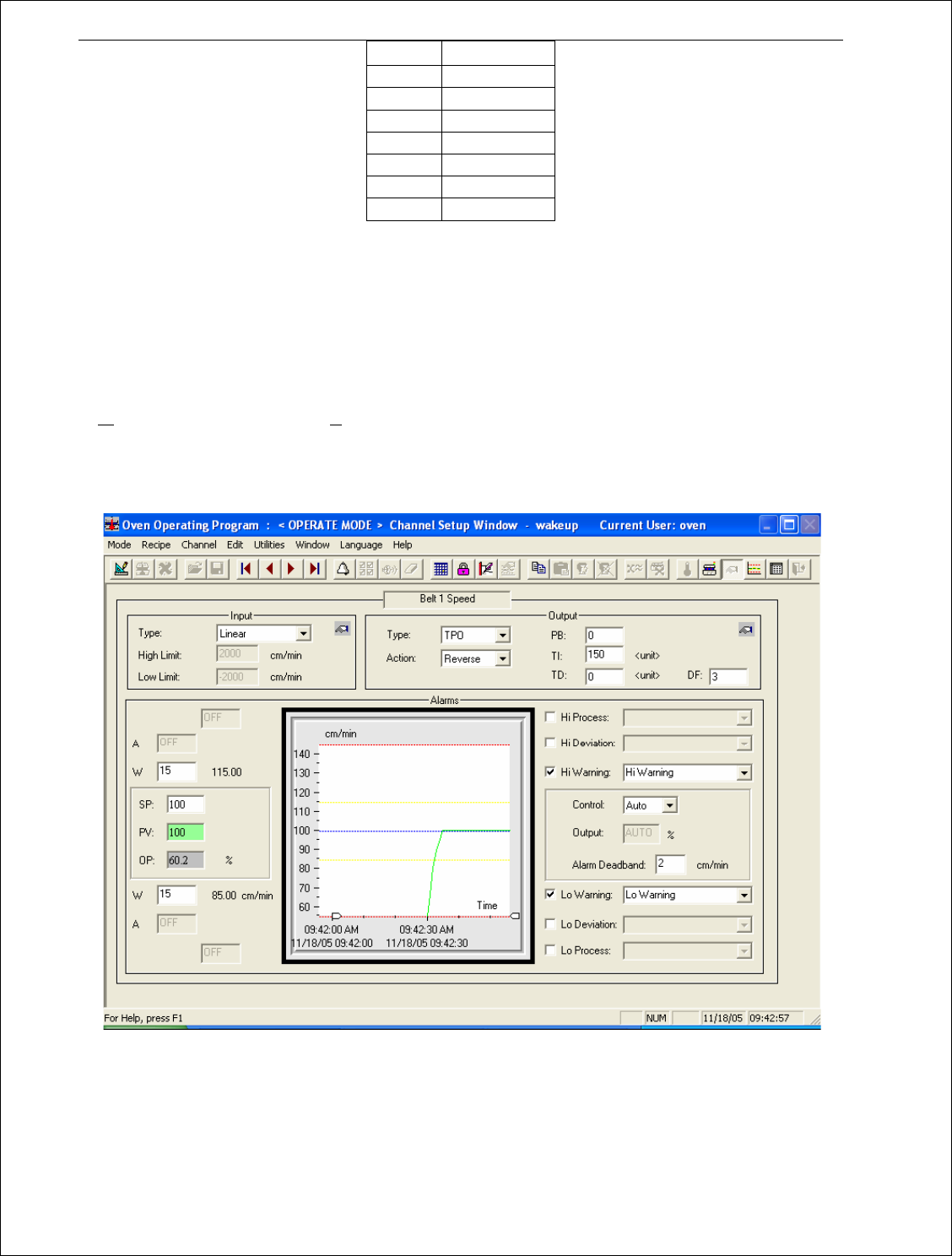952x1256 pixels.
Task: Open the Language menu
Action: (361, 544)
